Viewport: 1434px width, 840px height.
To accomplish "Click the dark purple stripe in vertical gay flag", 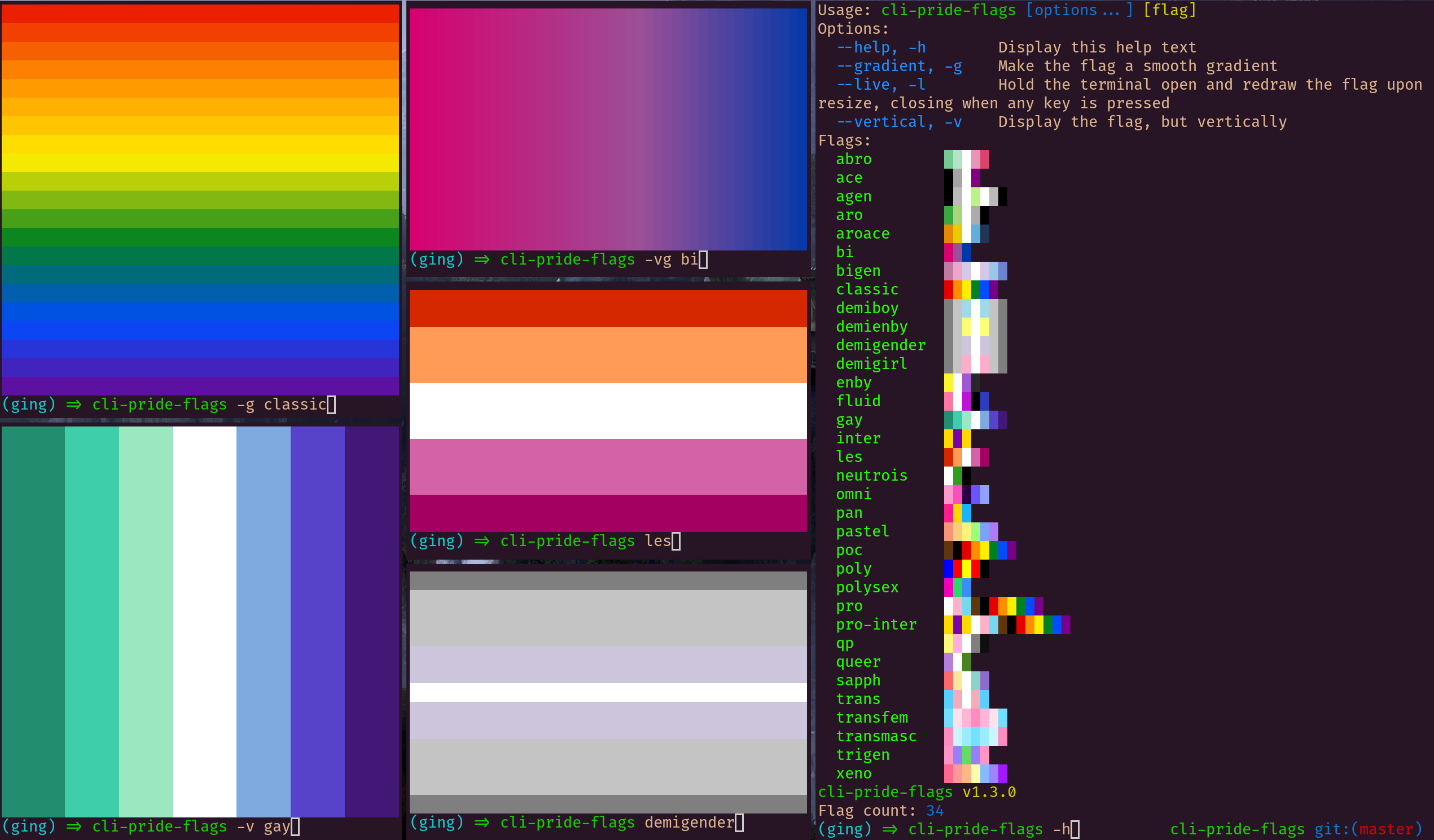I will (371, 621).
